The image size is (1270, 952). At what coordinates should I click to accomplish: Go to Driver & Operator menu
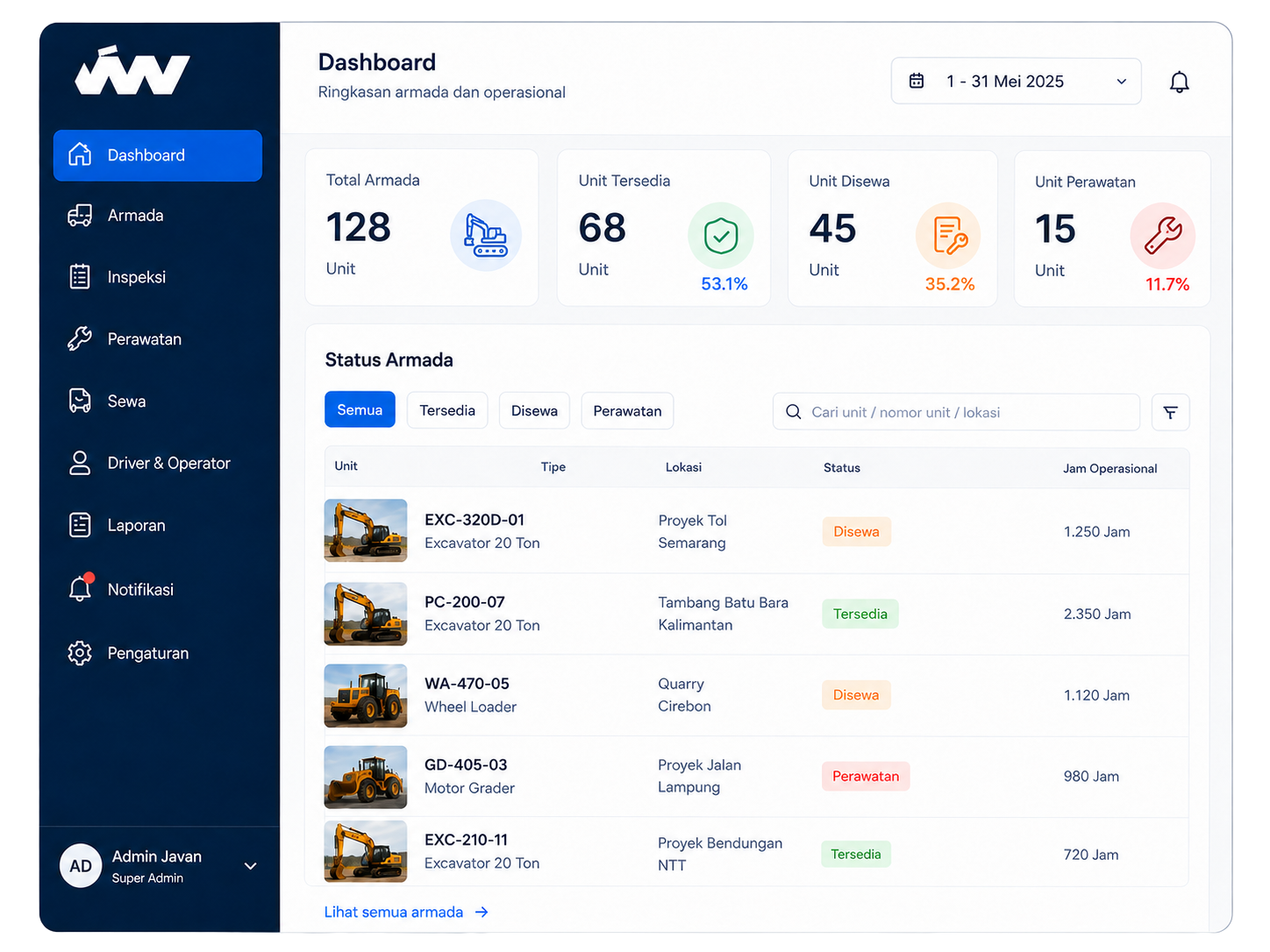(158, 463)
